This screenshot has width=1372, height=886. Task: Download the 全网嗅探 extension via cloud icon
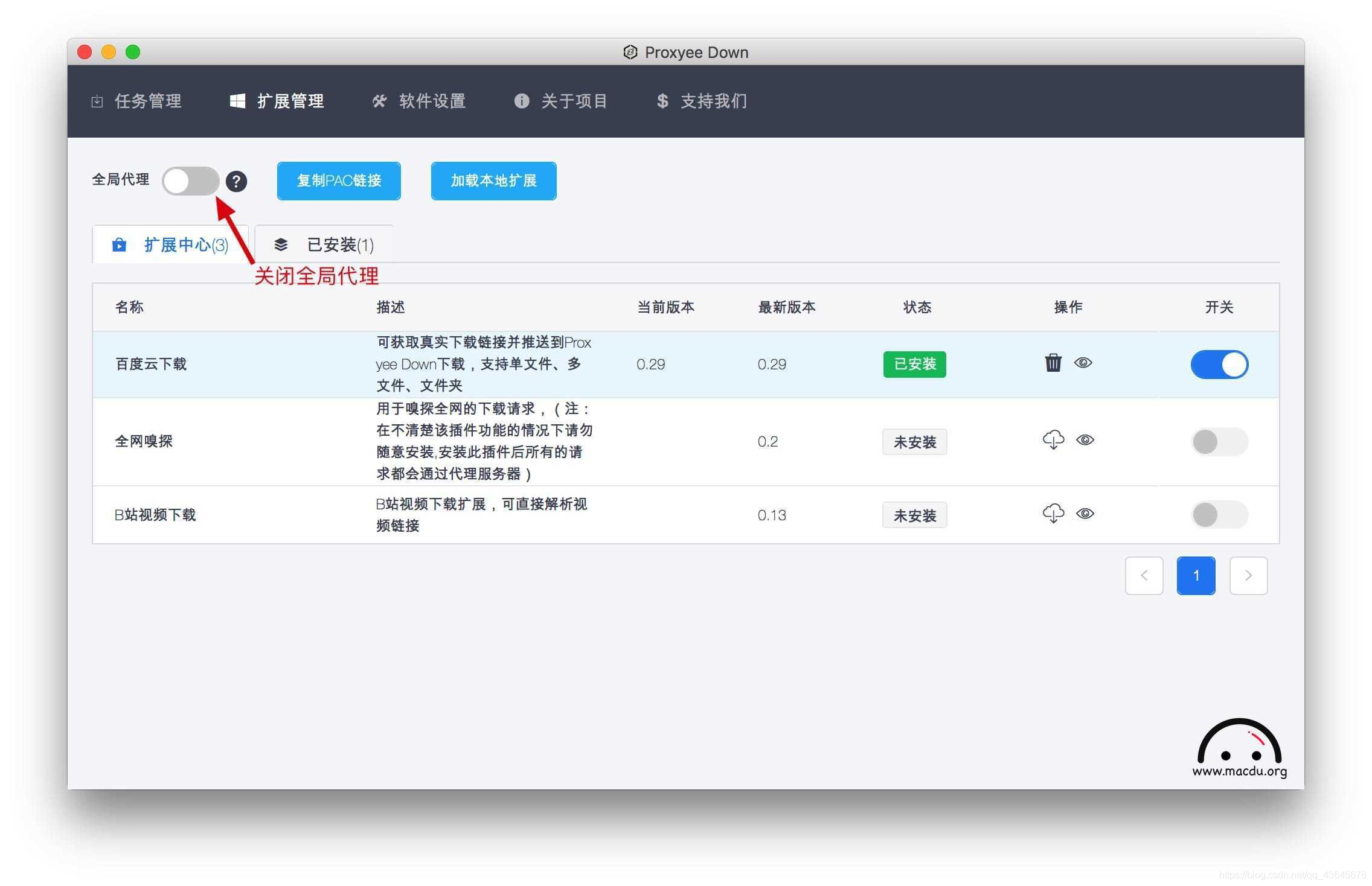coord(1053,439)
